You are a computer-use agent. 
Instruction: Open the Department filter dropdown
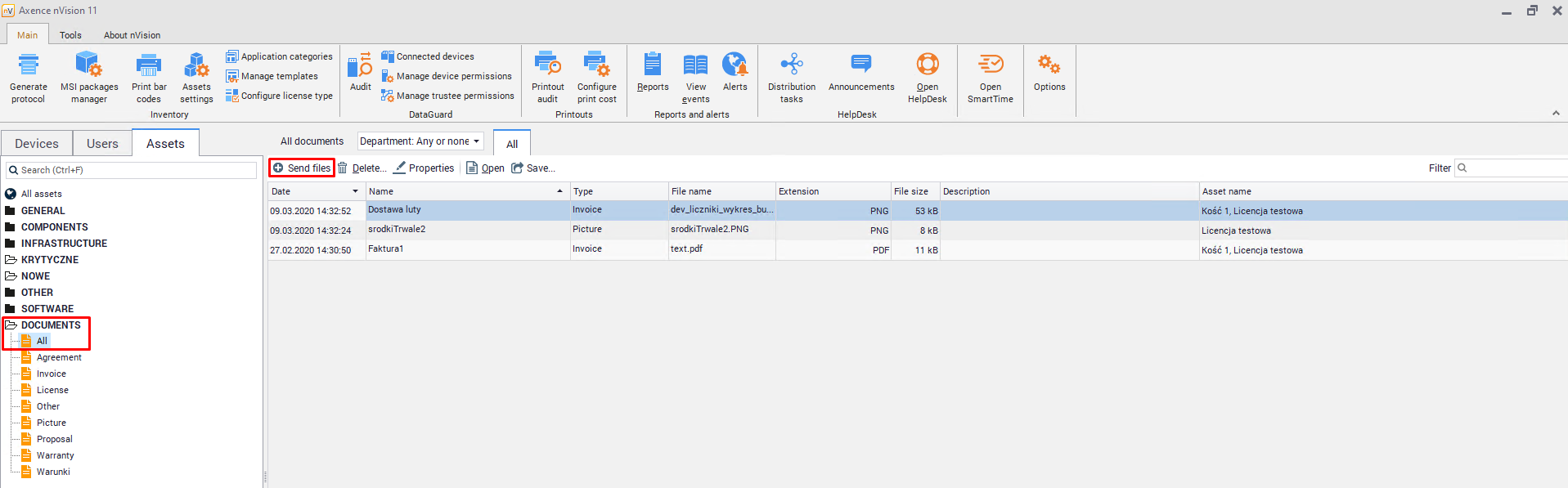tap(420, 141)
